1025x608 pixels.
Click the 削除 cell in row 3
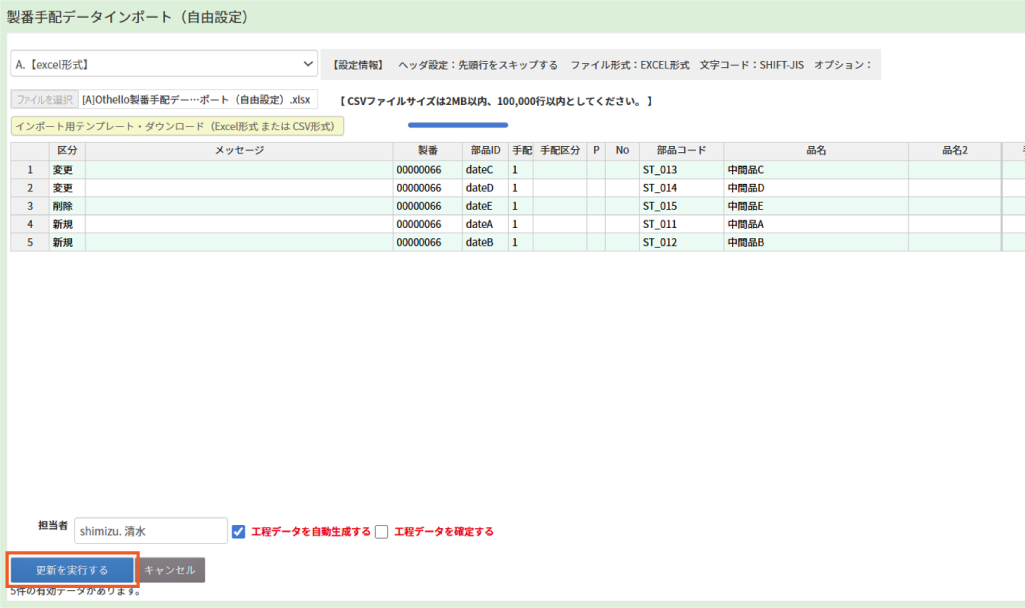[67, 206]
